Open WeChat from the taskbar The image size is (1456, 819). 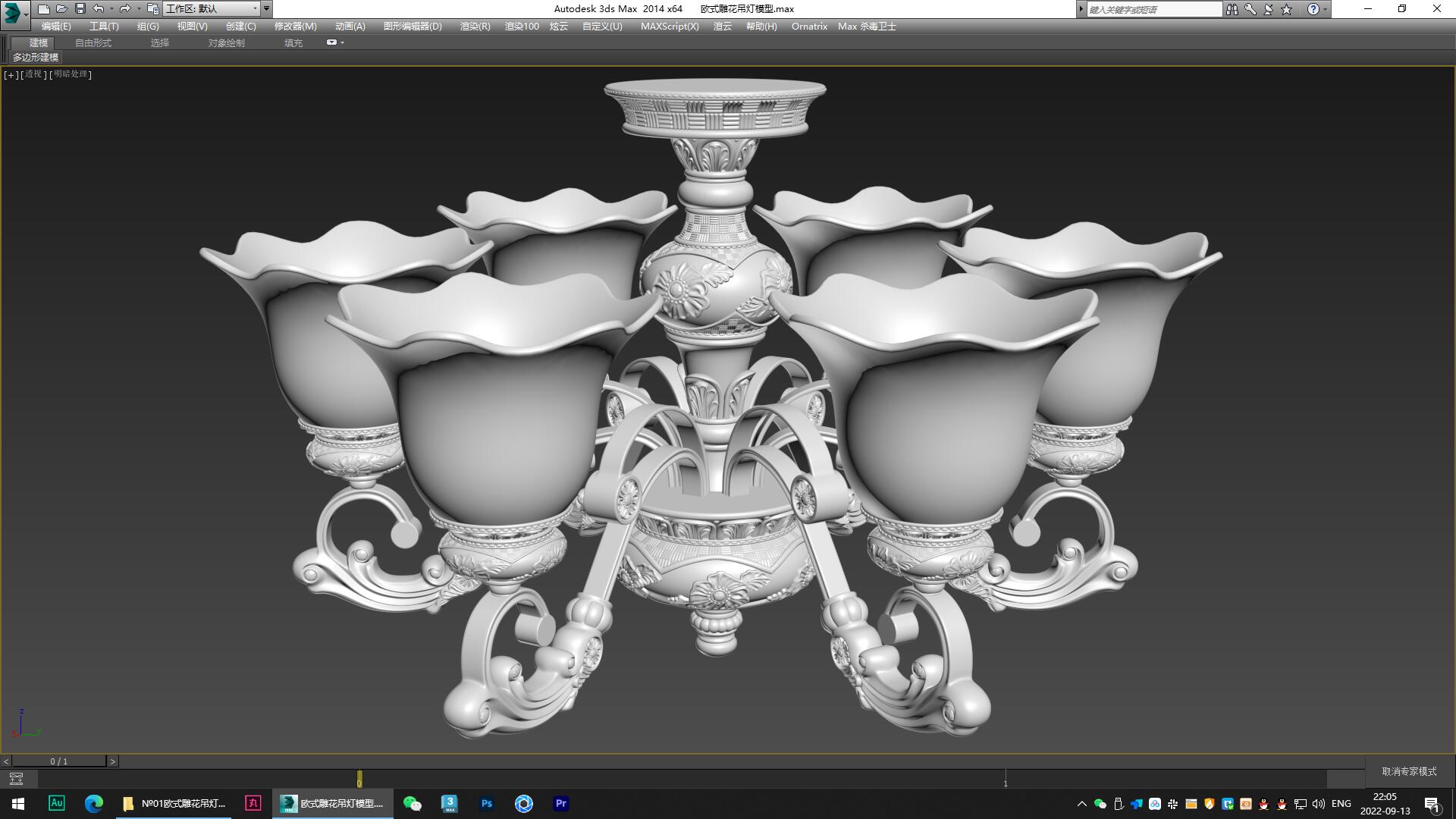[412, 803]
